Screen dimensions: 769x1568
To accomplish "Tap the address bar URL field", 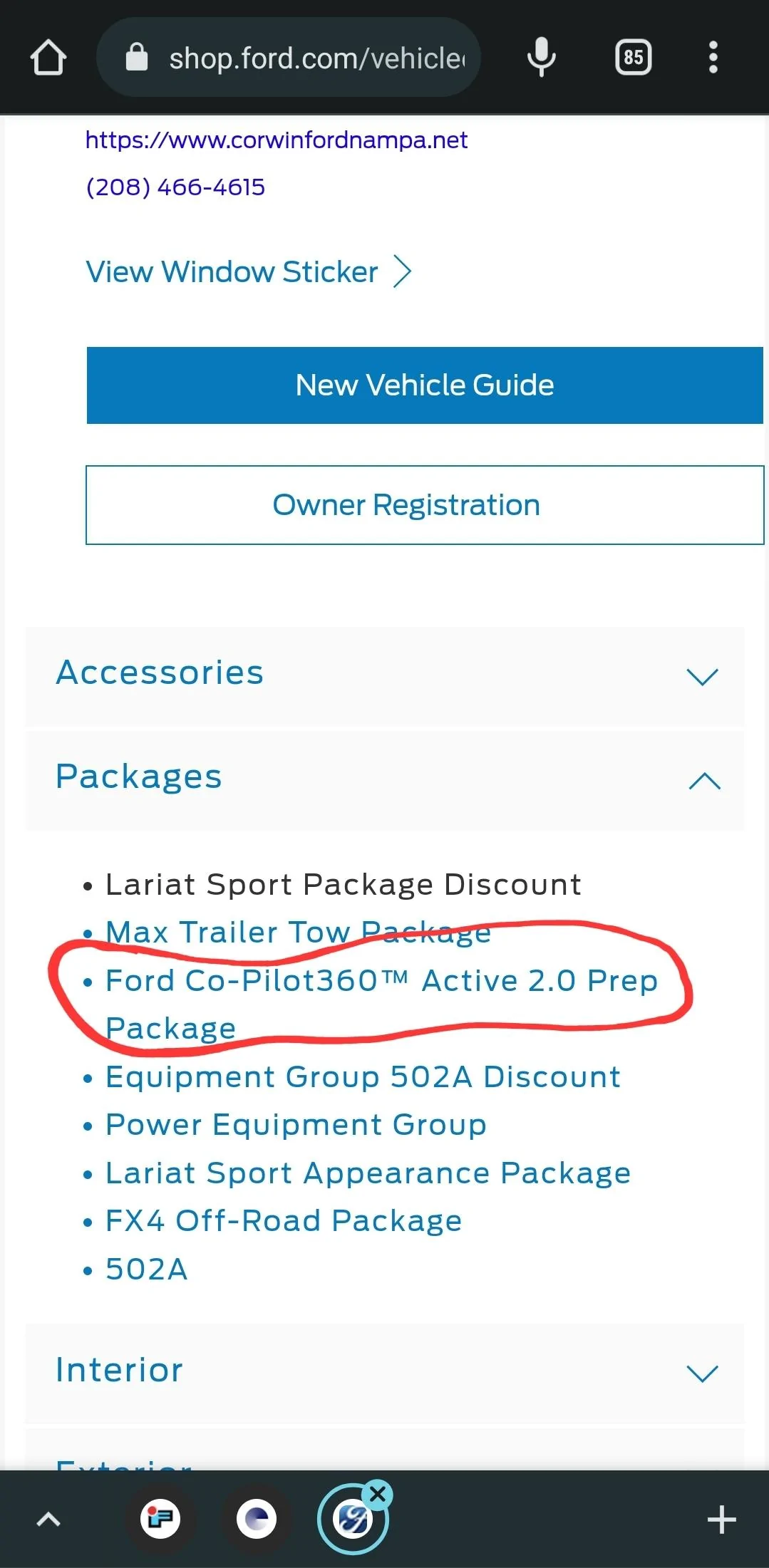I will click(306, 56).
